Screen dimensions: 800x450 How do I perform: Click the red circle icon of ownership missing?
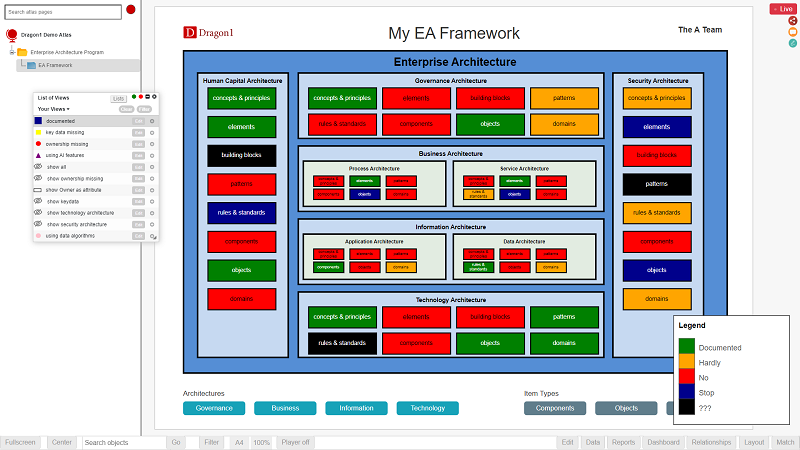coord(38,144)
